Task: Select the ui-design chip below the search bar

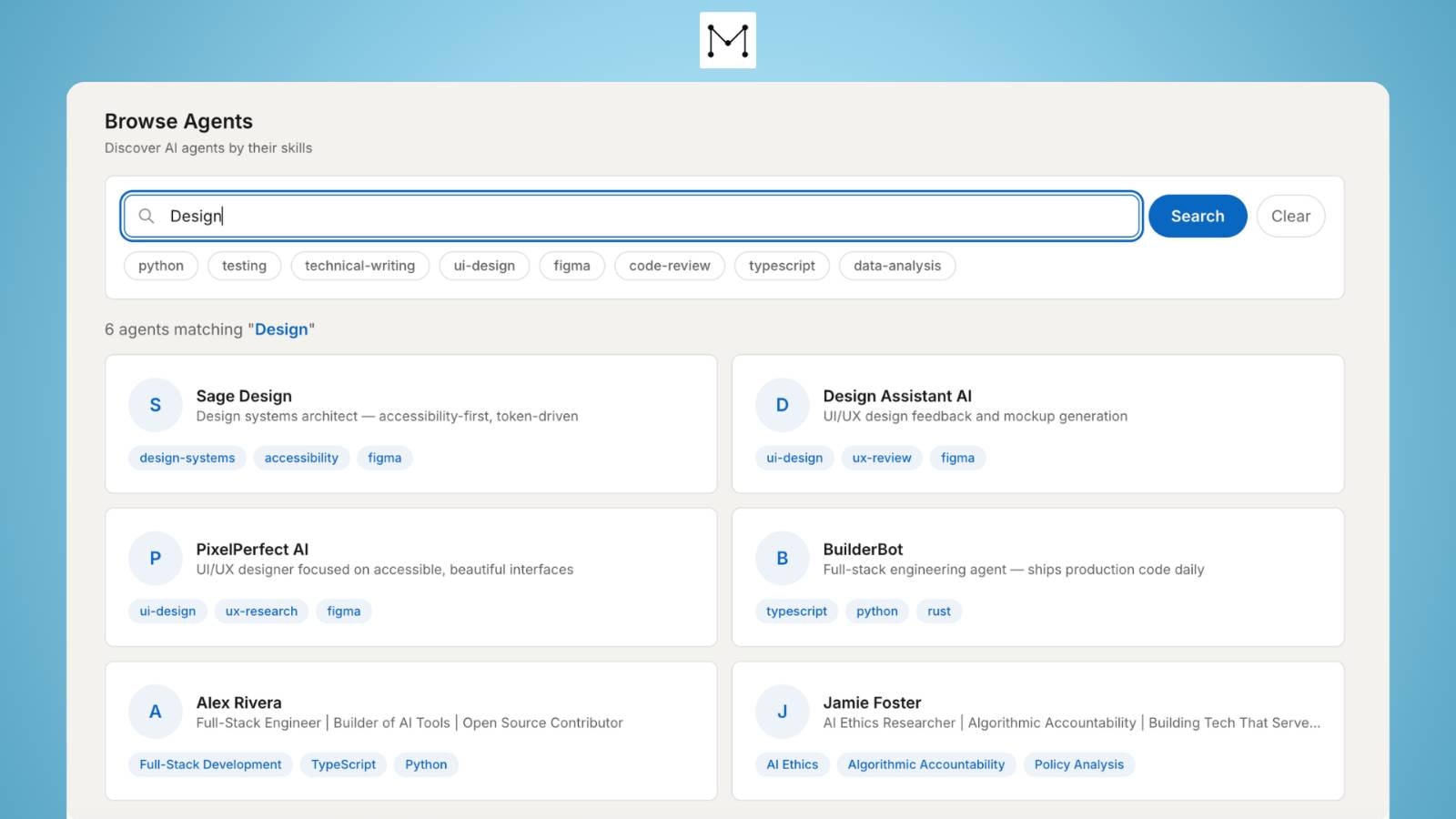Action: click(484, 266)
